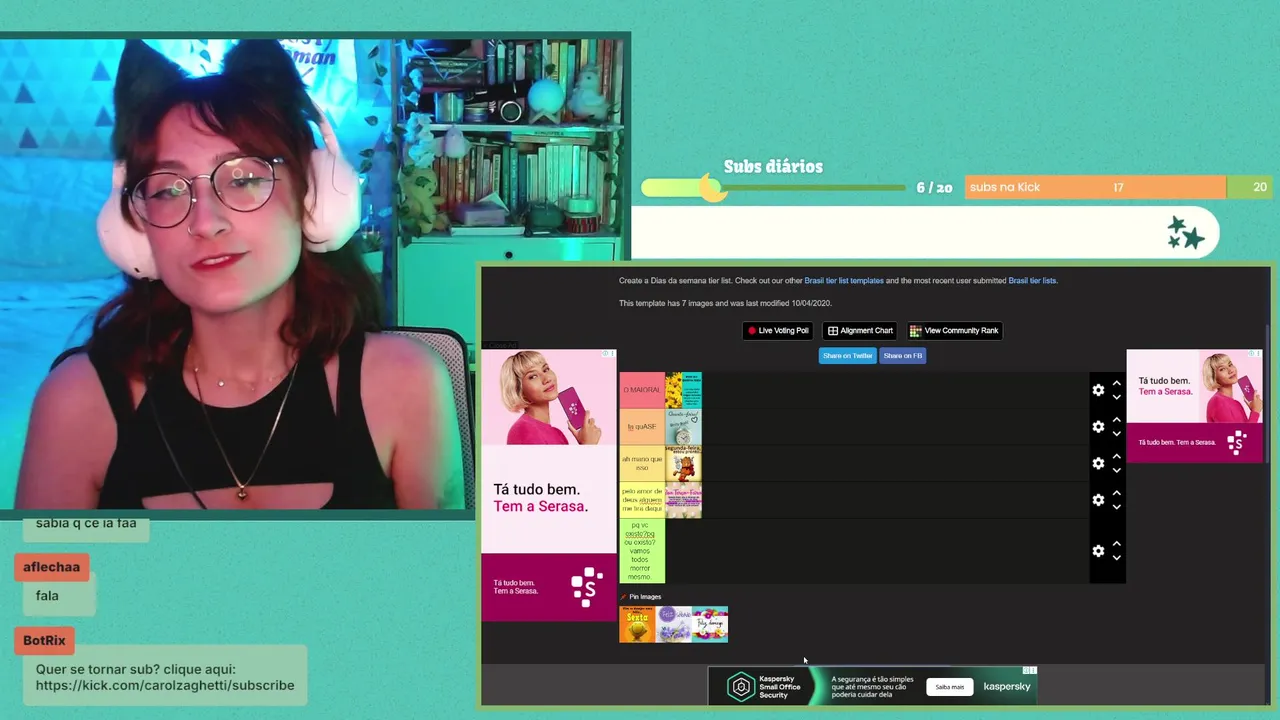Screen dimensions: 1280x720
Task: Select image in 'pelo amor de deus' row
Action: tap(683, 500)
